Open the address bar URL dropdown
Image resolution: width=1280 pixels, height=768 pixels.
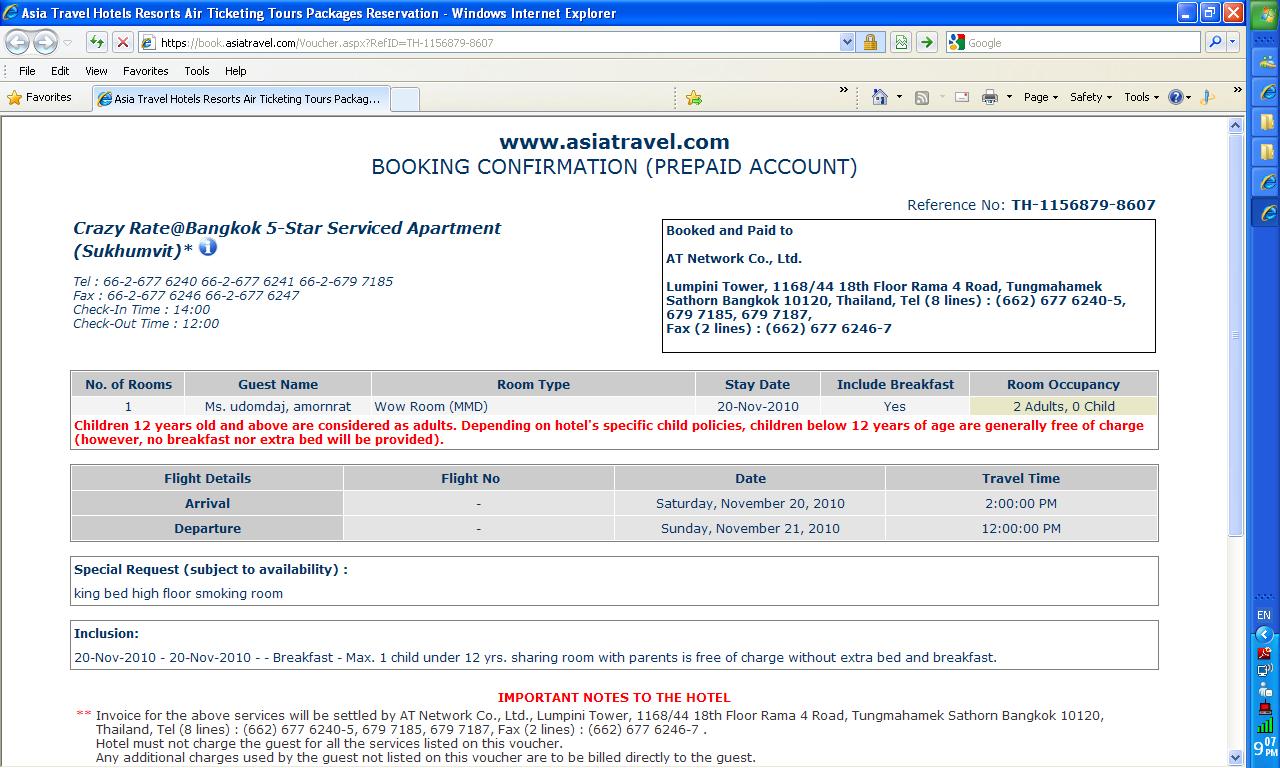click(848, 42)
